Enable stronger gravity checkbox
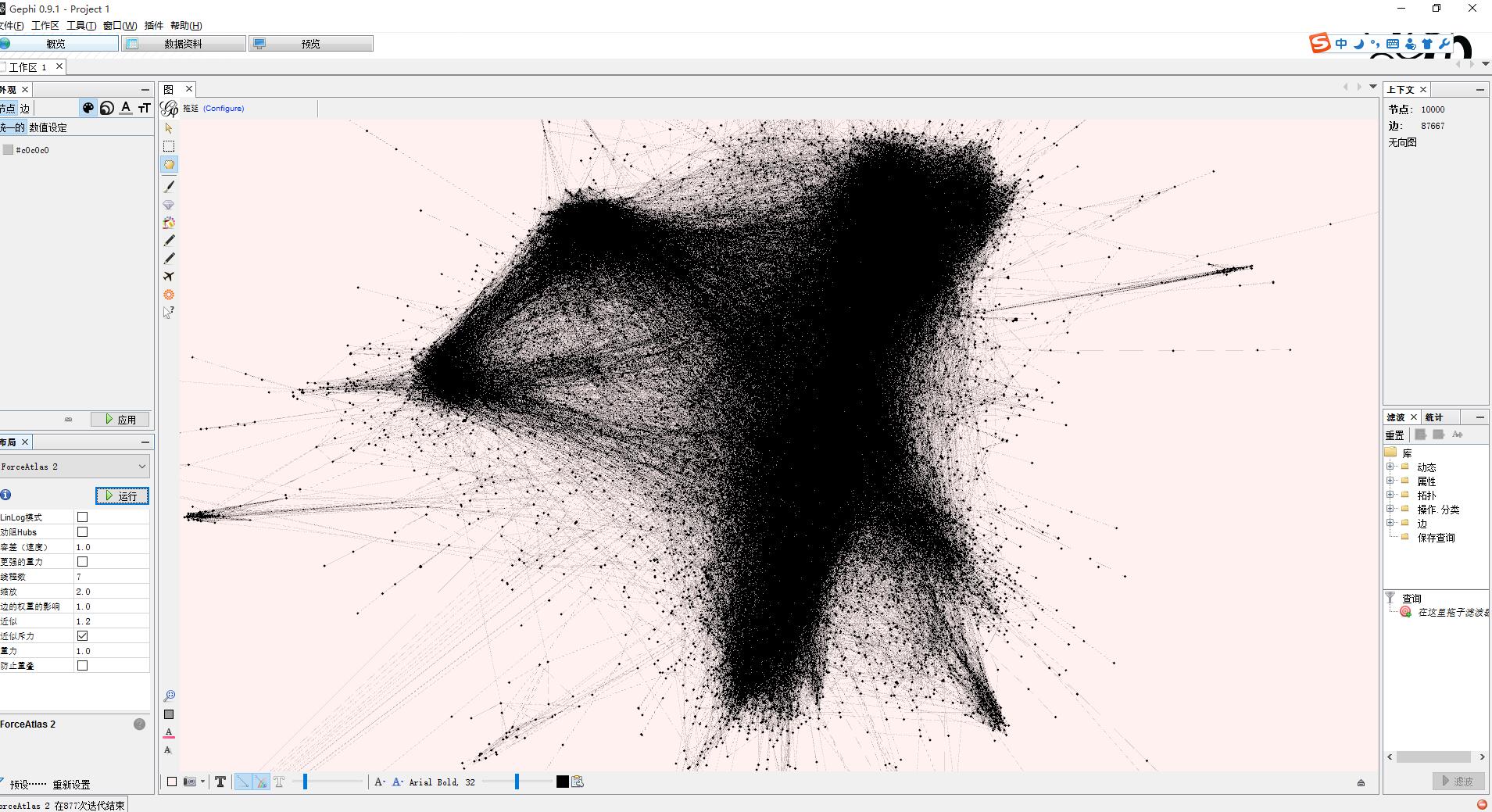 [x=82, y=562]
